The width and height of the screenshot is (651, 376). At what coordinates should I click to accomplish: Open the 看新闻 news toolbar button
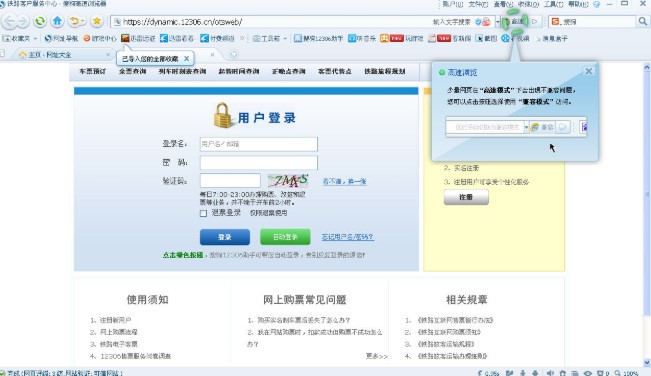[449, 39]
